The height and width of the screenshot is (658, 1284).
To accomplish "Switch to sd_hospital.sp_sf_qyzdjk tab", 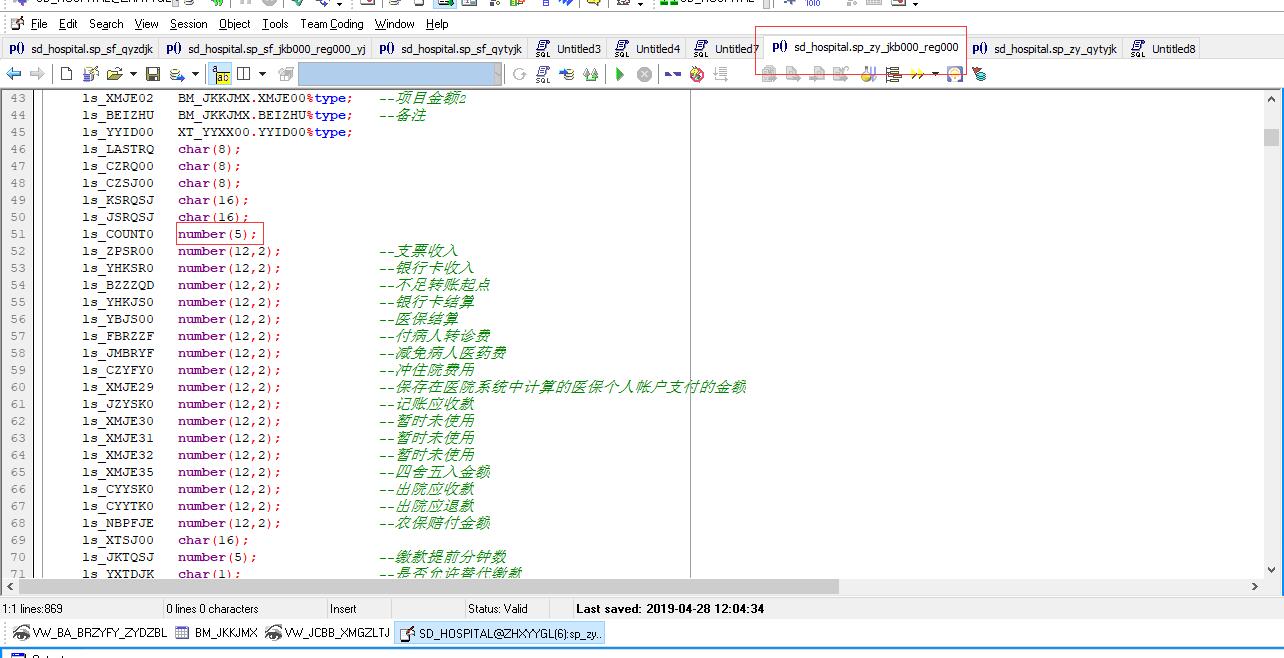I will (x=81, y=48).
